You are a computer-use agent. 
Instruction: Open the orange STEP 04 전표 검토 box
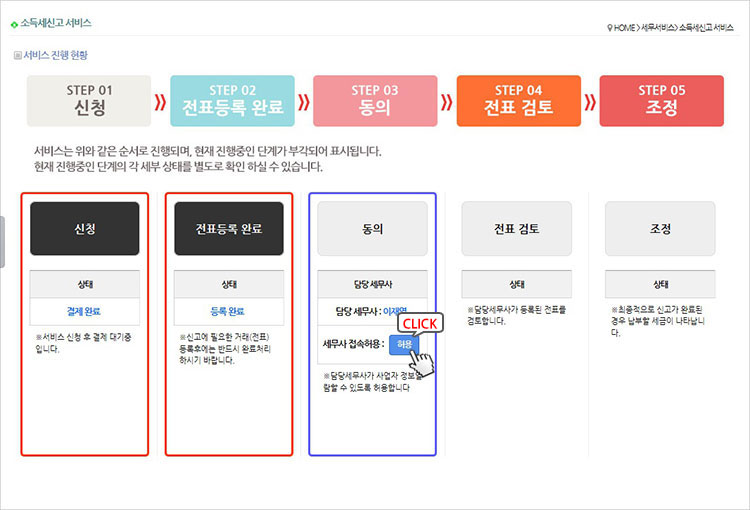coord(518,101)
